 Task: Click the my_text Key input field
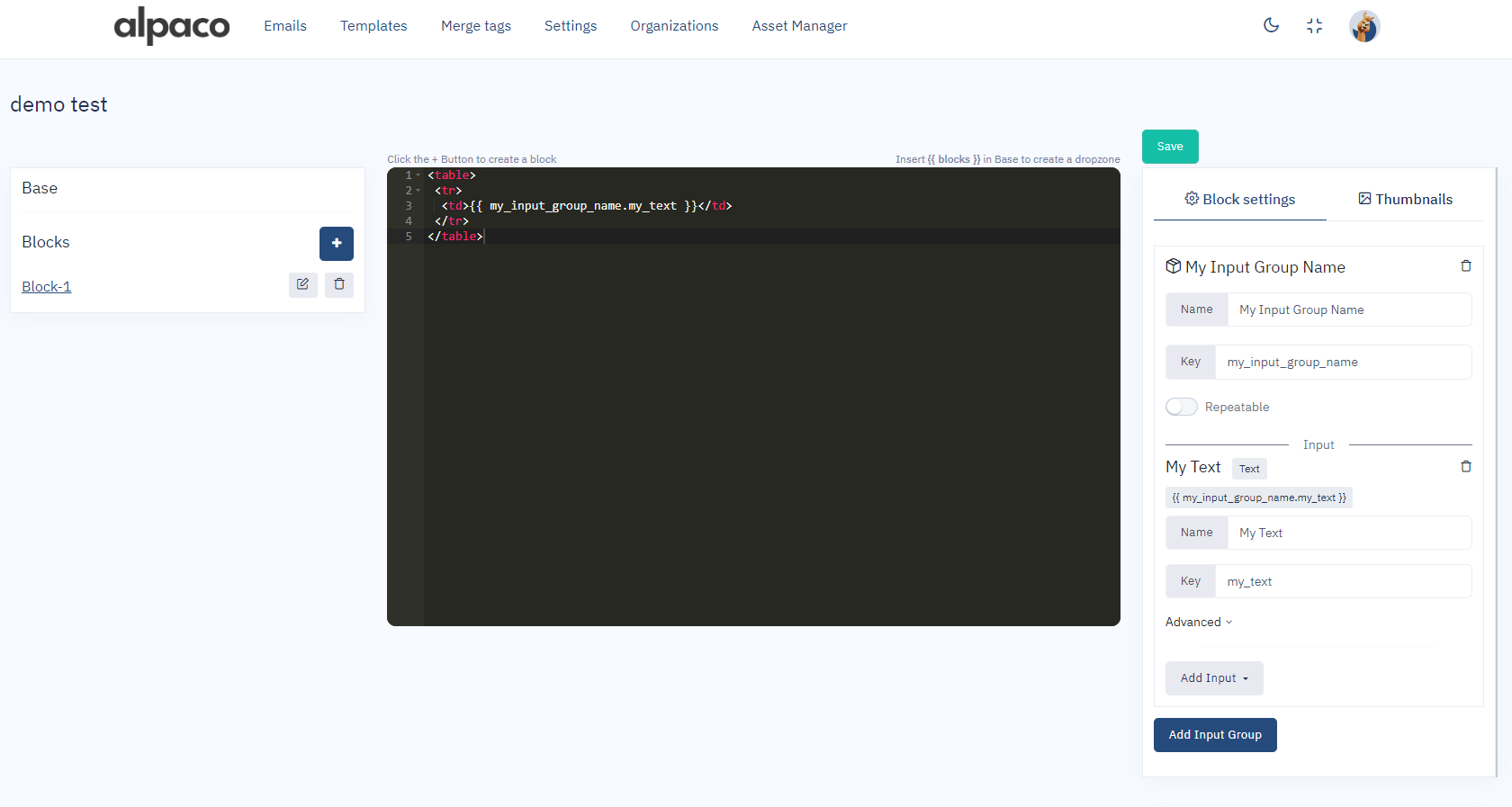point(1342,581)
